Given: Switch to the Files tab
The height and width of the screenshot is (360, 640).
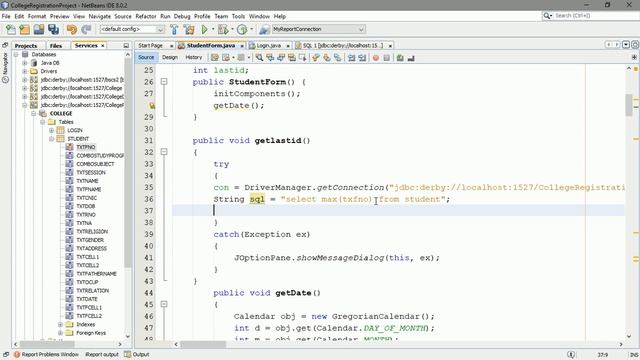Looking at the screenshot, I should (x=56, y=46).
